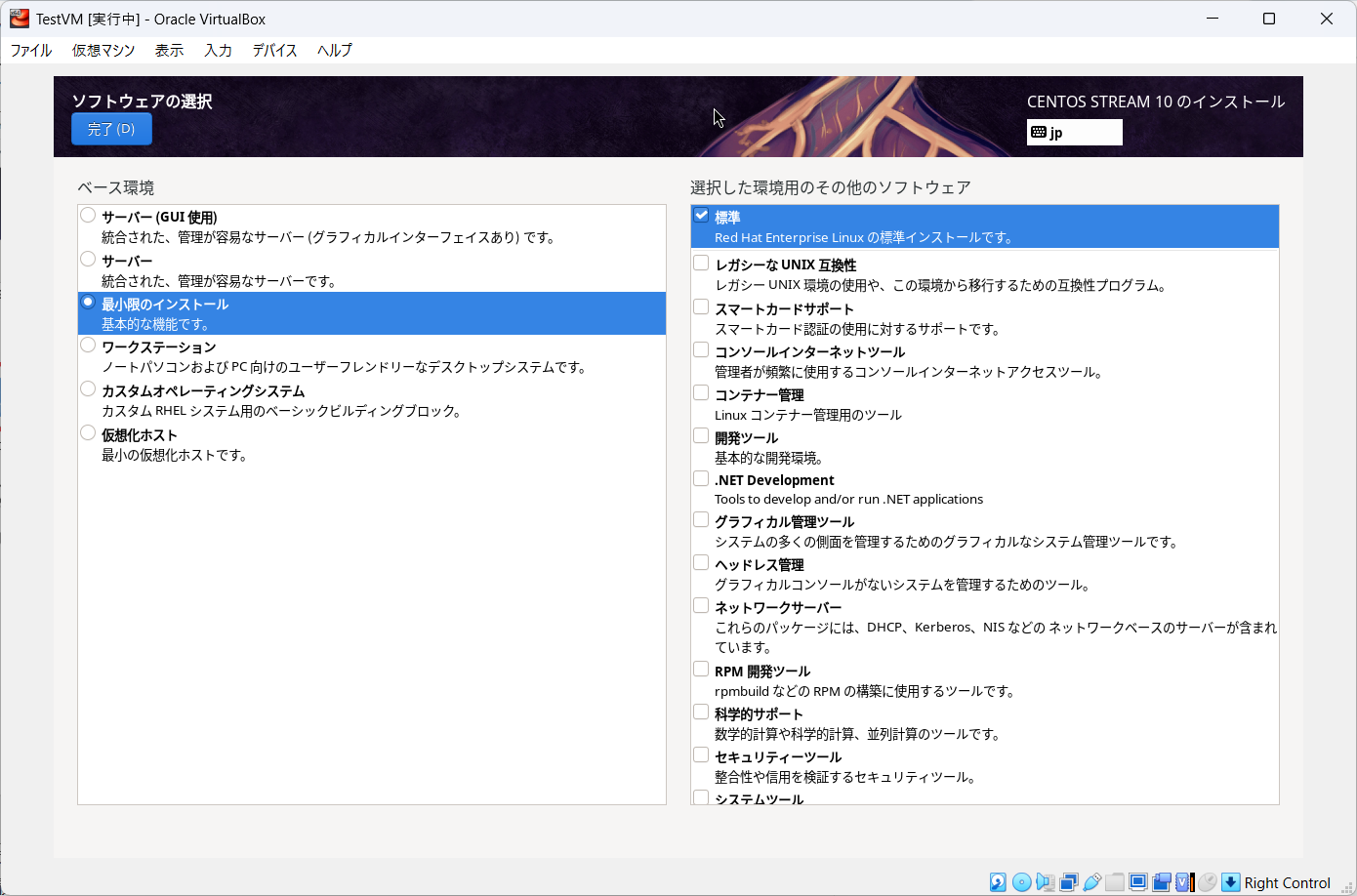Open the ファイル menu

tap(31, 51)
